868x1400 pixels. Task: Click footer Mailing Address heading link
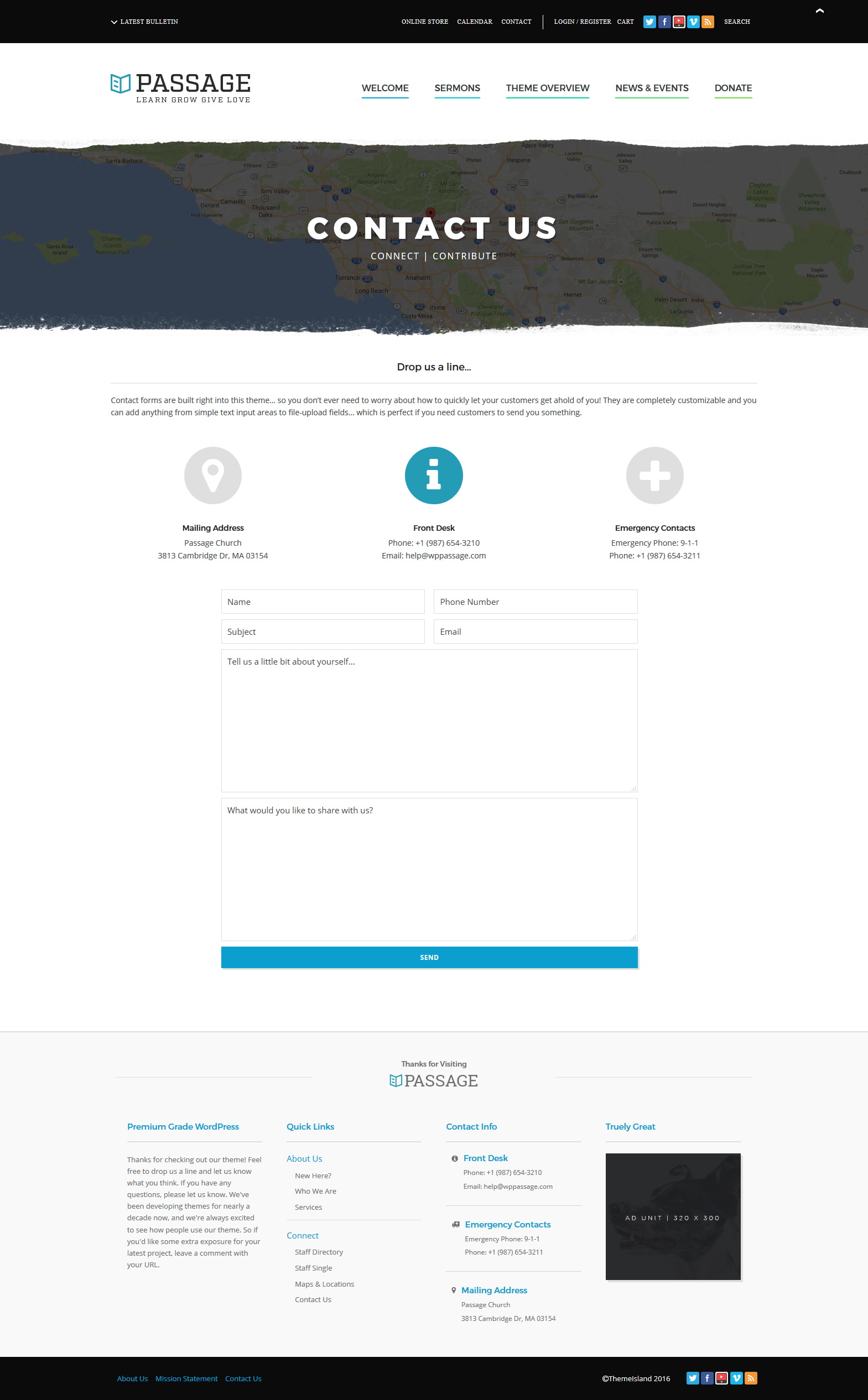pos(494,1291)
